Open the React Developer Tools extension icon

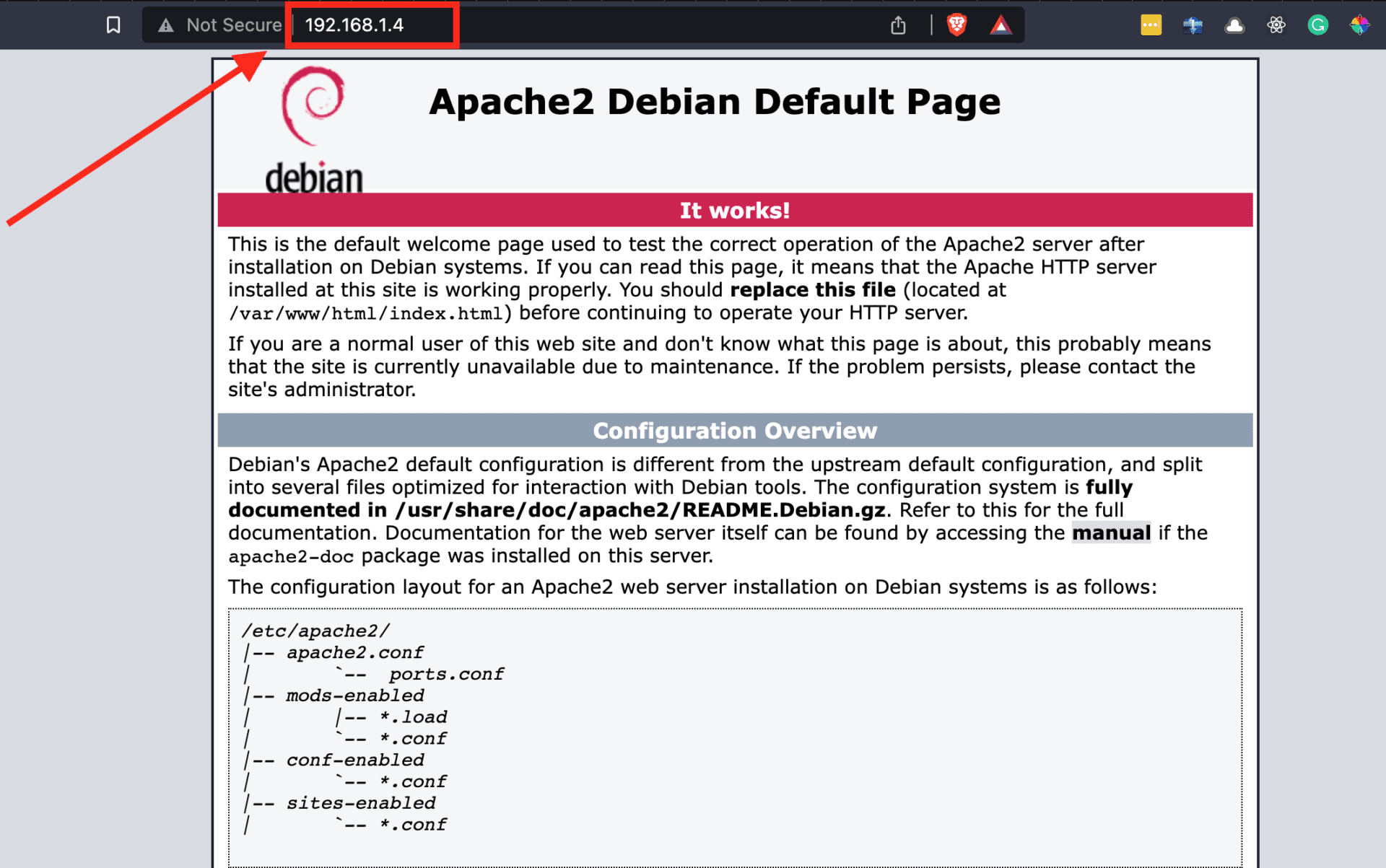(x=1276, y=24)
